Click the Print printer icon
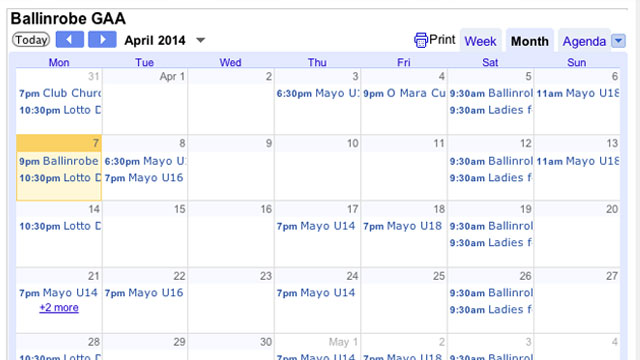The image size is (640, 360). [420, 40]
